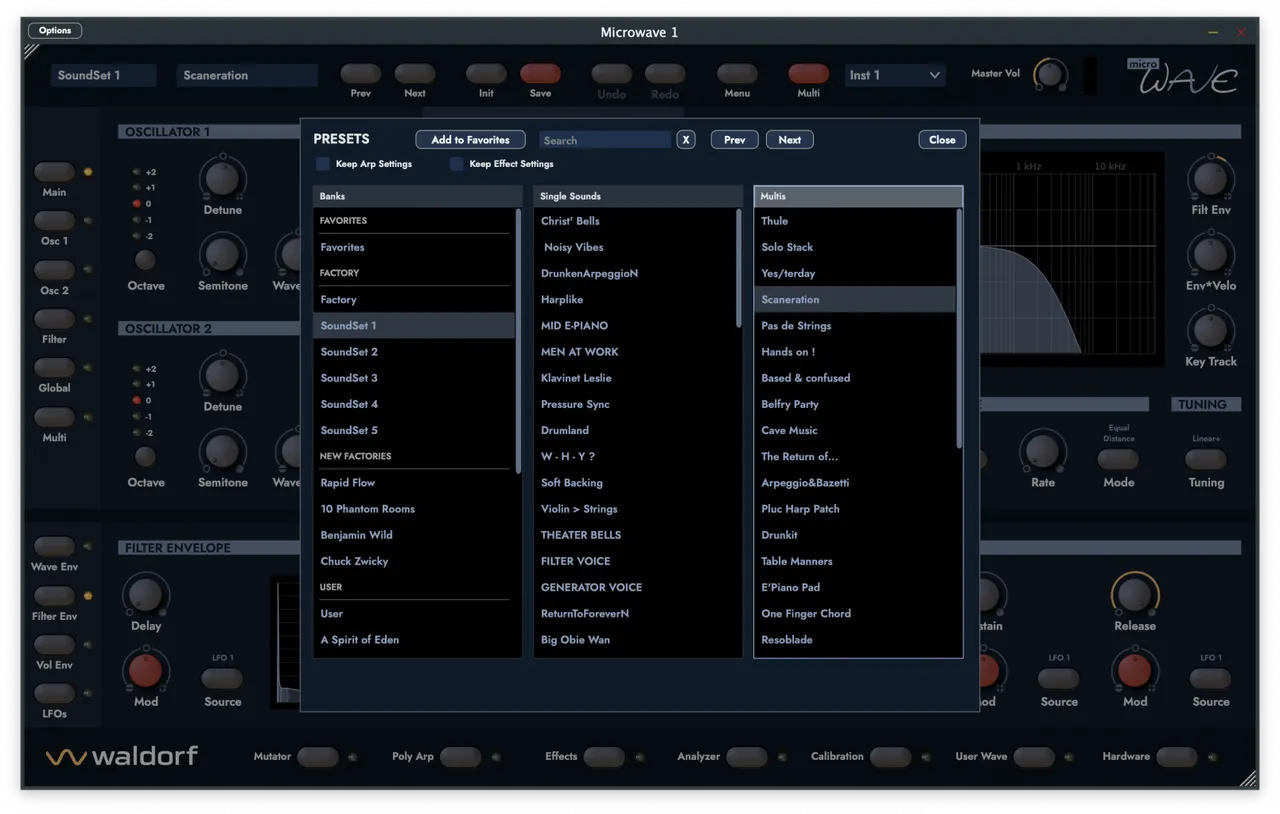Click the Menu button in top toolbar
This screenshot has height=814, width=1280.
click(737, 74)
